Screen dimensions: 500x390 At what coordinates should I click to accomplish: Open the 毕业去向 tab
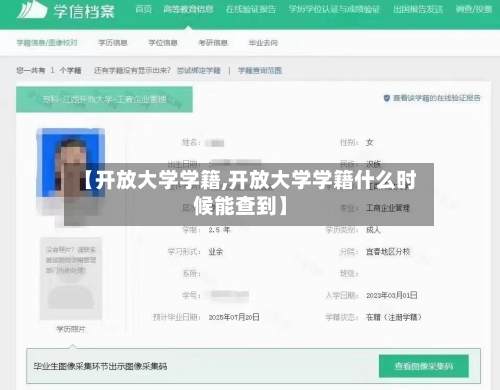coord(263,43)
